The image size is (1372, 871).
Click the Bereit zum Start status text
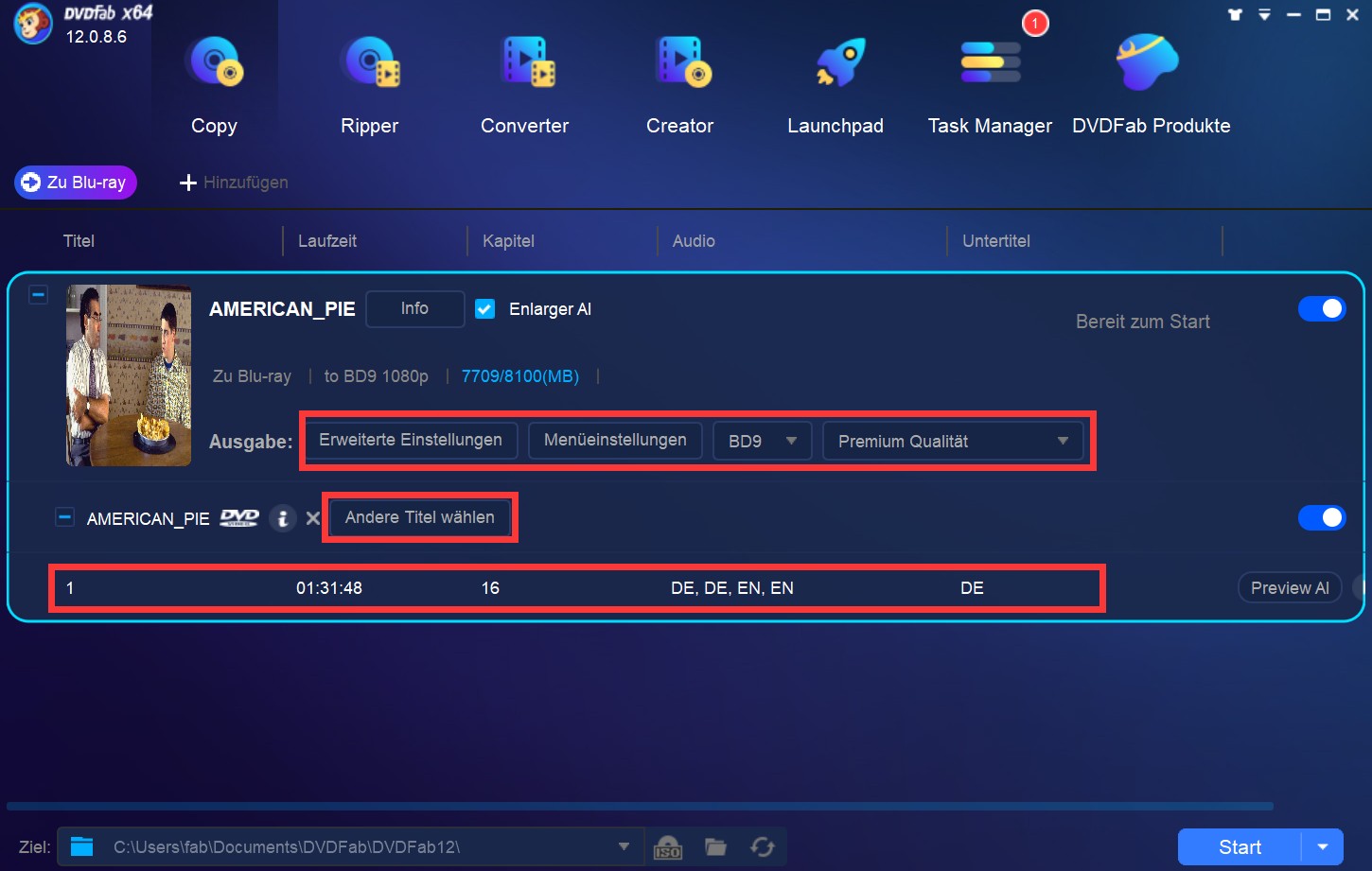coord(1143,322)
